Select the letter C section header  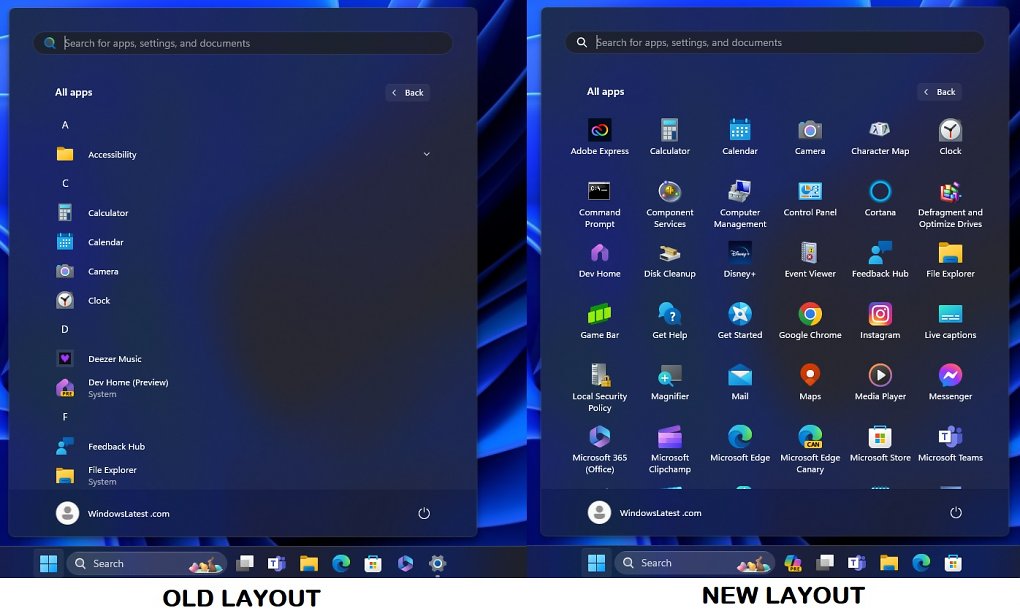coord(65,183)
